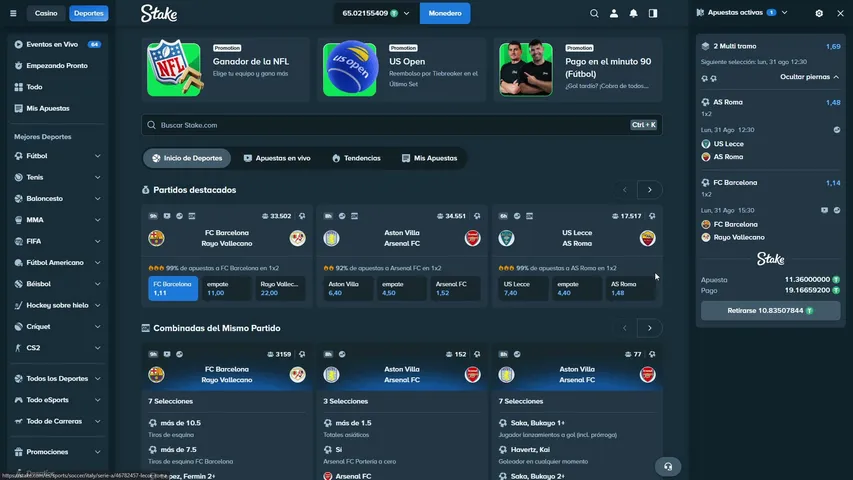Open bet slip settings gear icon
This screenshot has width=853, height=480.
(819, 13)
